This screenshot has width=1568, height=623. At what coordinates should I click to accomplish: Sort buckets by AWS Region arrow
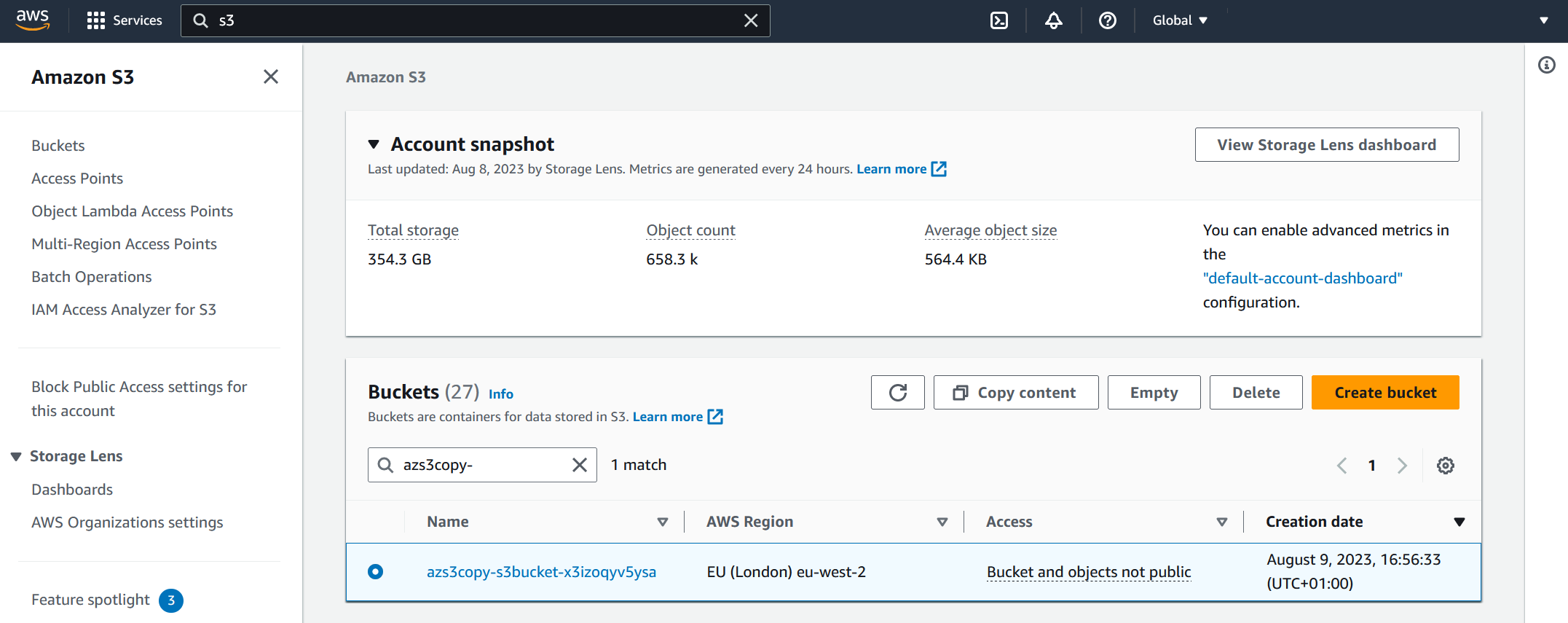[x=942, y=522]
